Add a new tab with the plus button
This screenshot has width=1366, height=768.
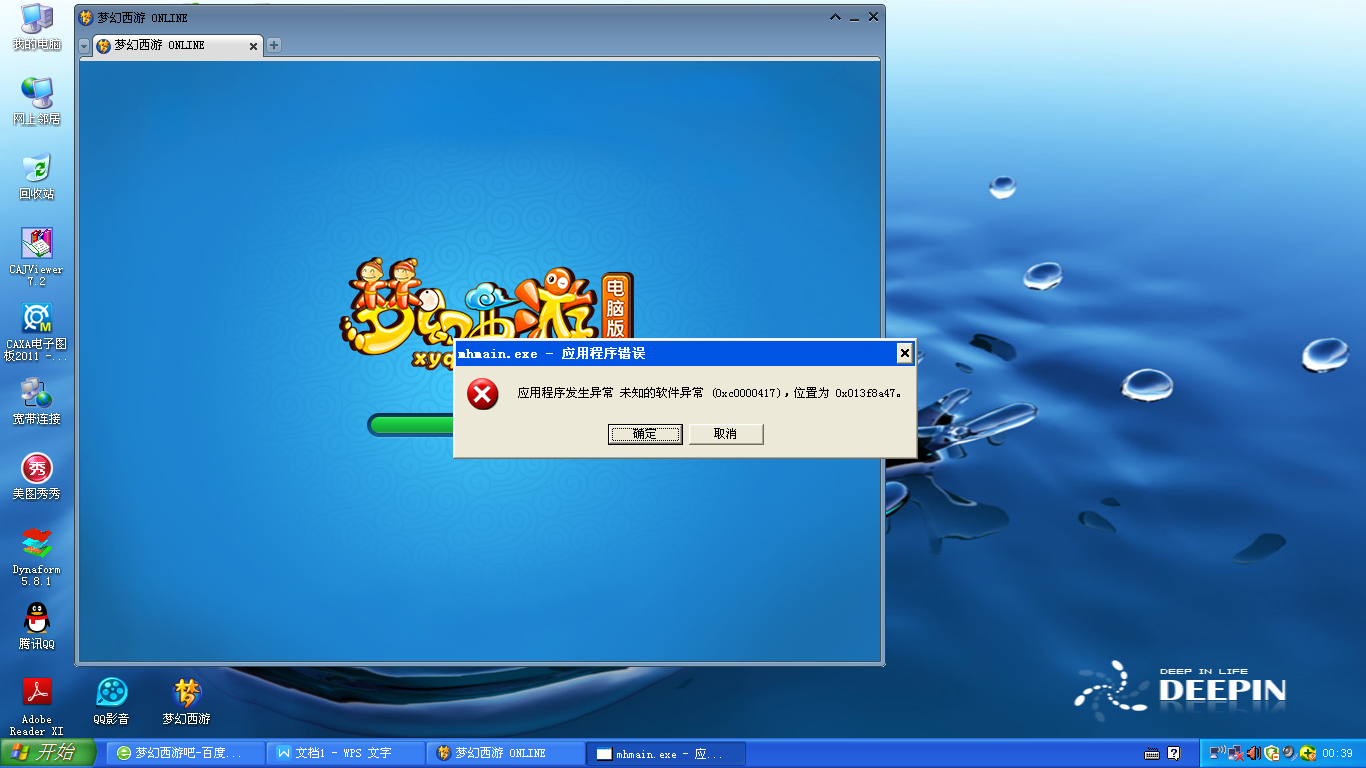click(x=274, y=45)
